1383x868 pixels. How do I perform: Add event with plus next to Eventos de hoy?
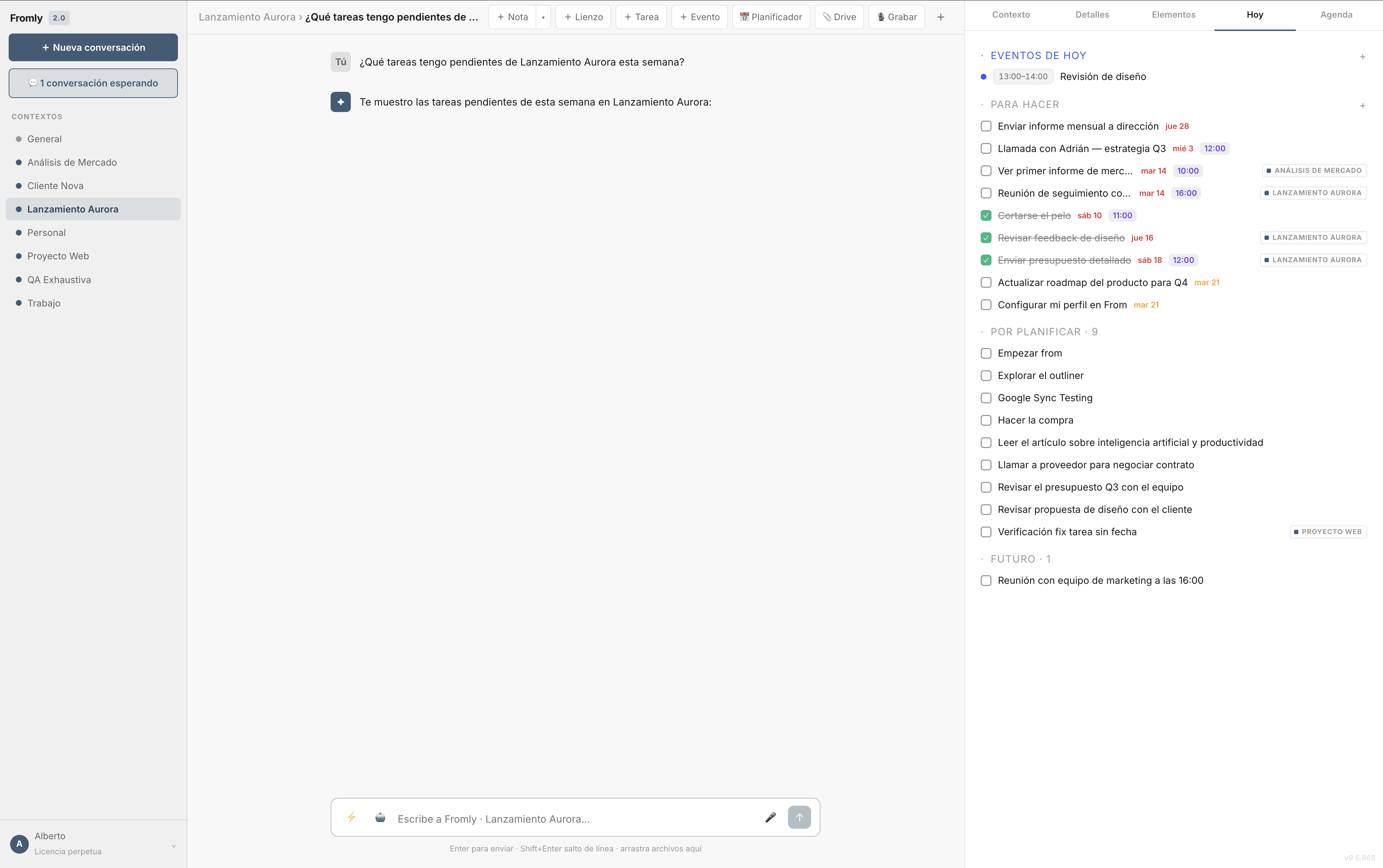pos(1362,56)
